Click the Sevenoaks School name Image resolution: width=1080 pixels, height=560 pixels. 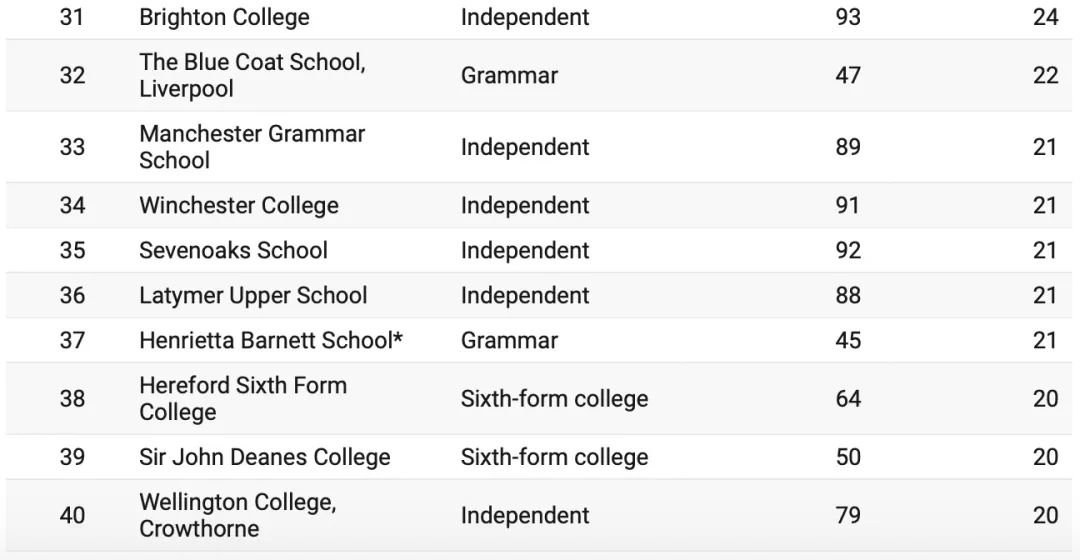[x=233, y=250]
